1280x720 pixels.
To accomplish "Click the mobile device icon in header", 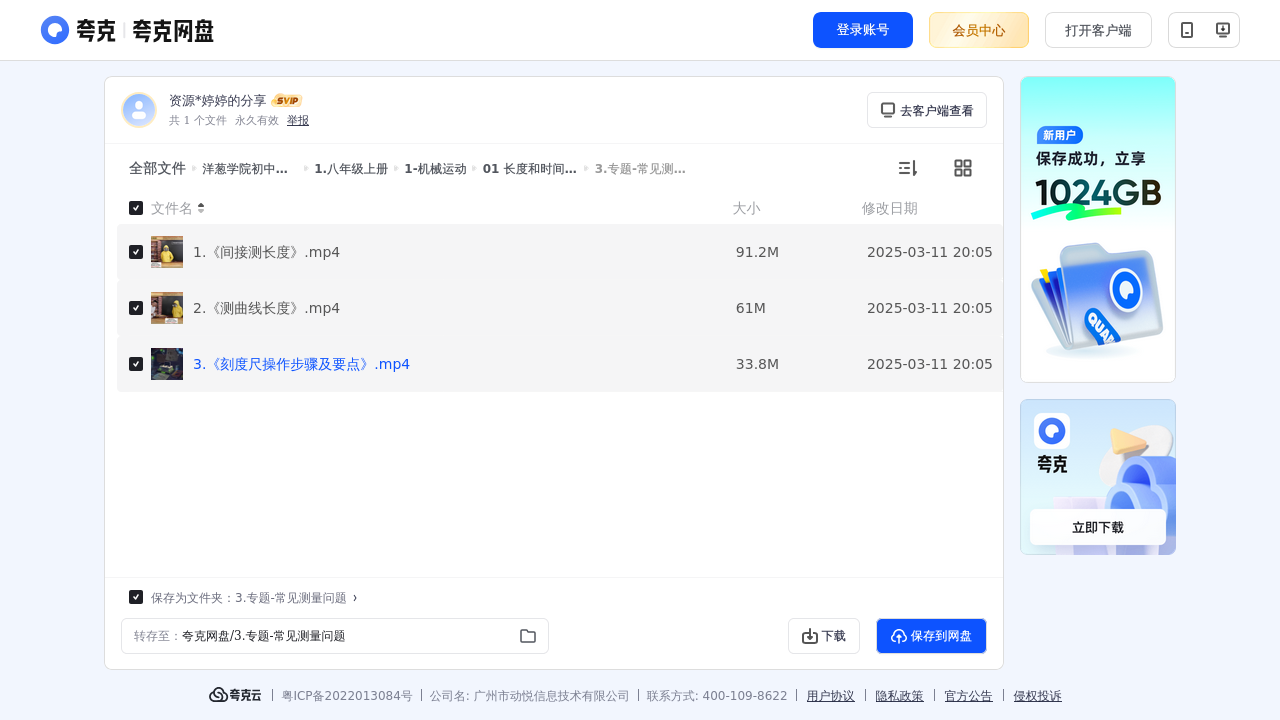I will [x=1187, y=30].
